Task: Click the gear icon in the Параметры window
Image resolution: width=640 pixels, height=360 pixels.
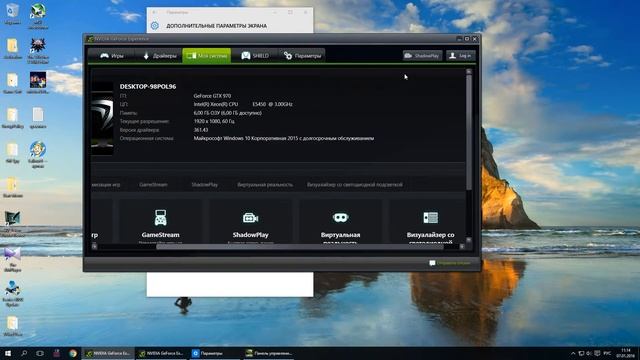Action: pyautogui.click(x=155, y=26)
